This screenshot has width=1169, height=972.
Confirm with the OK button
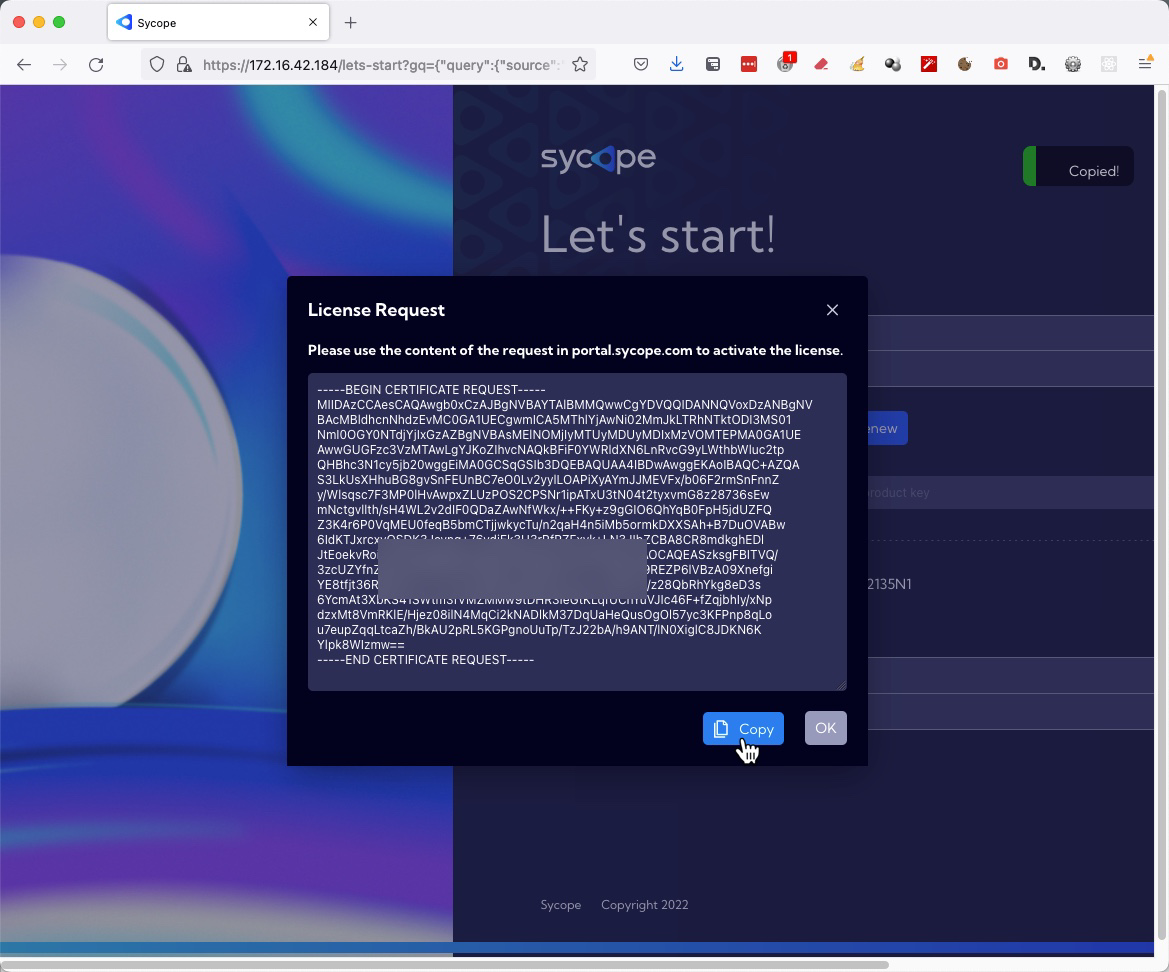click(x=825, y=728)
